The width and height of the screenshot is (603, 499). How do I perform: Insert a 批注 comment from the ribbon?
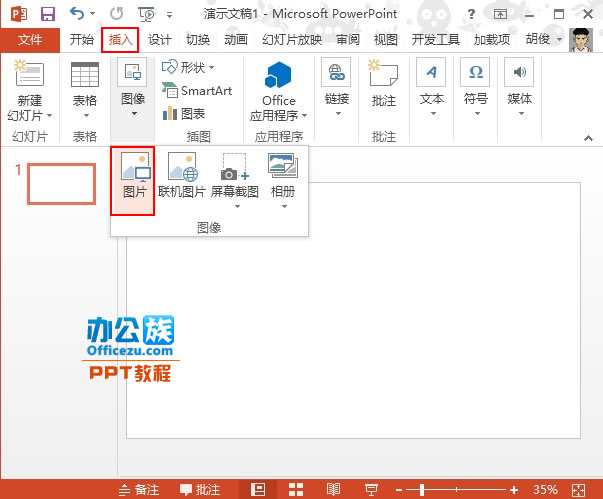pyautogui.click(x=383, y=84)
